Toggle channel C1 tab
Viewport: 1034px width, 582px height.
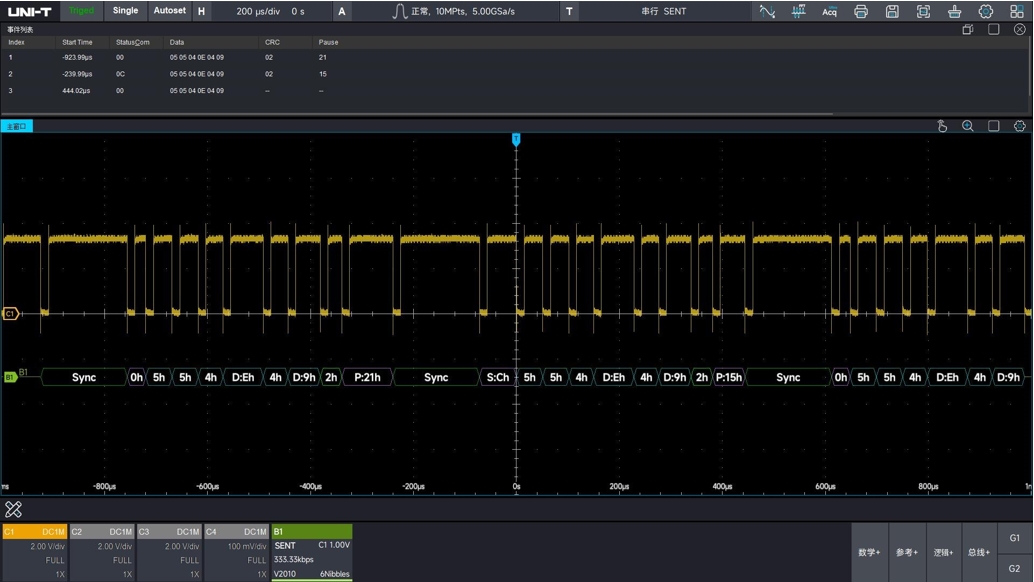click(x=35, y=531)
